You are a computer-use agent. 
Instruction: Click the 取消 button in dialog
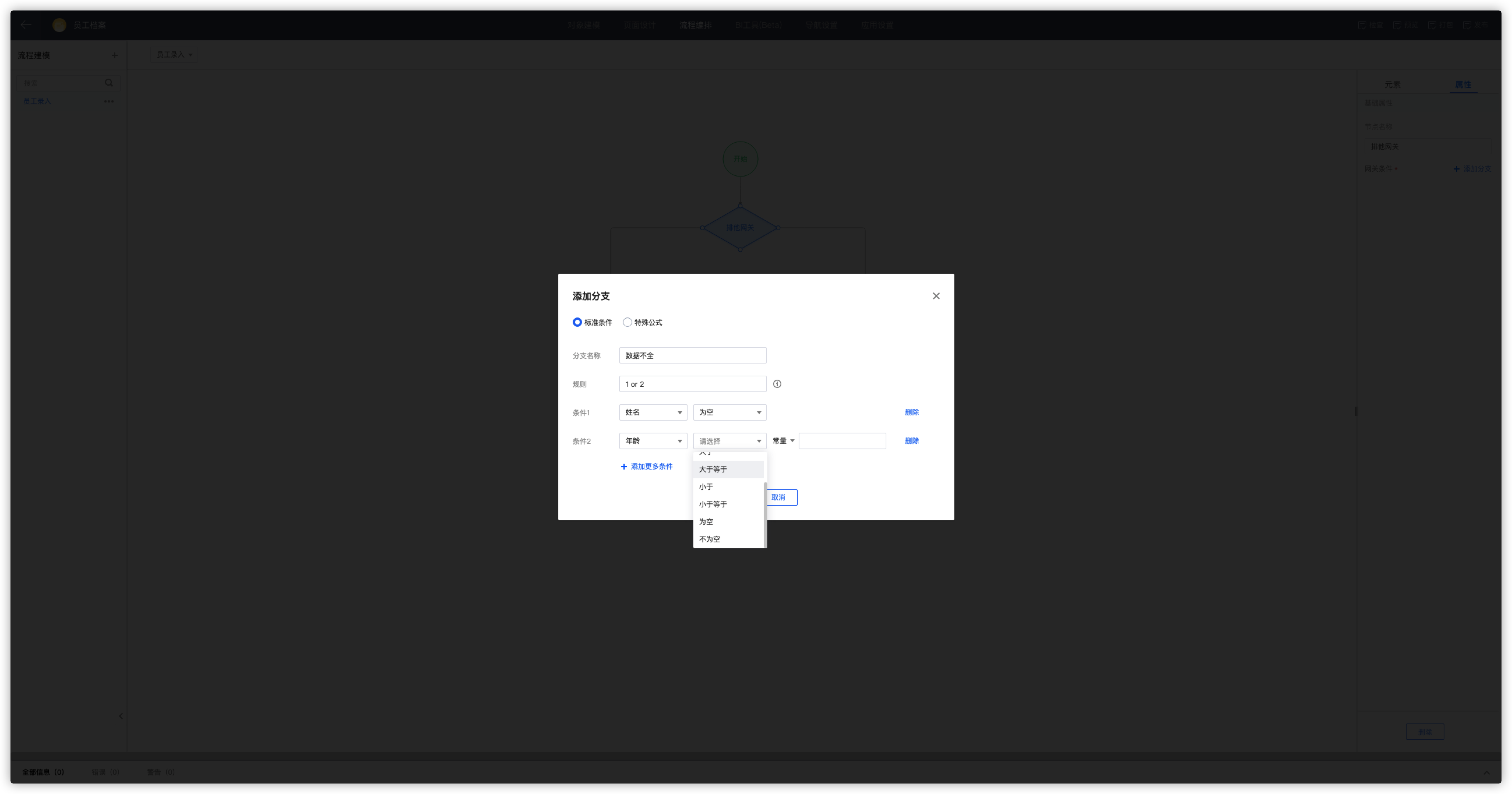click(x=781, y=497)
